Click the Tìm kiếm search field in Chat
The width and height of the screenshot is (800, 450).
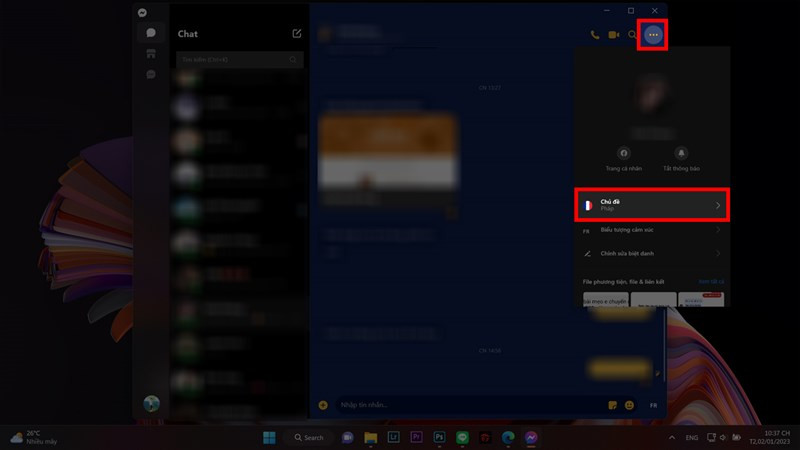238,60
